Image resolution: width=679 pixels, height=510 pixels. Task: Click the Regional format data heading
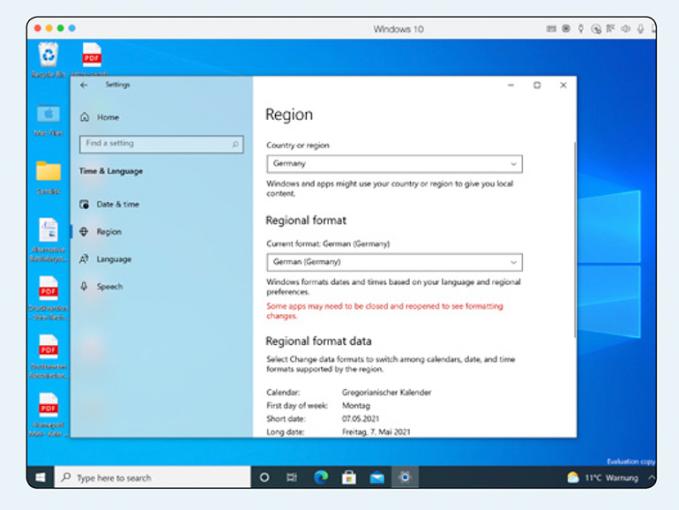point(319,341)
